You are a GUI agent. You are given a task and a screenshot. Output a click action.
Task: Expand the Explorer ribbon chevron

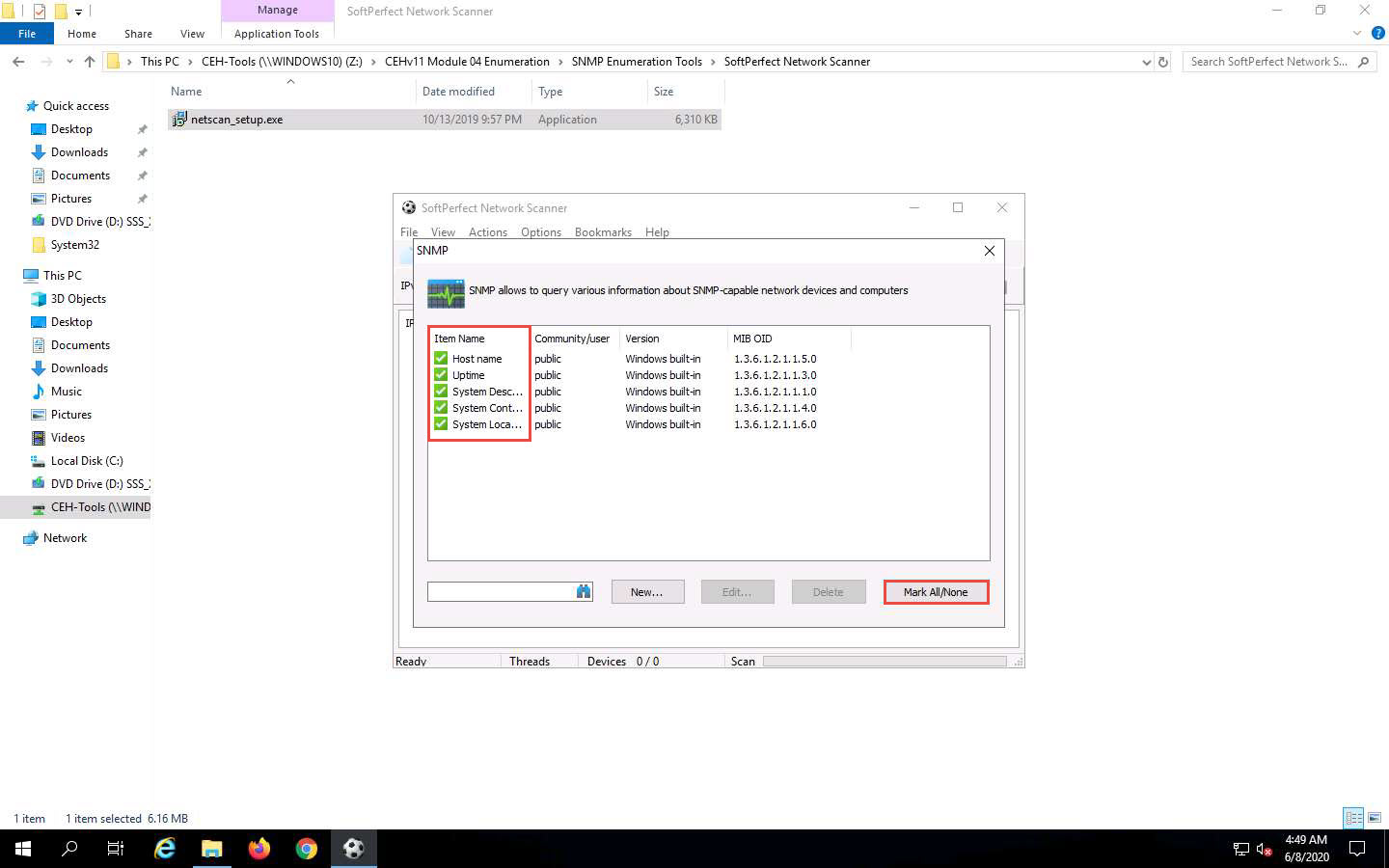tap(1357, 33)
